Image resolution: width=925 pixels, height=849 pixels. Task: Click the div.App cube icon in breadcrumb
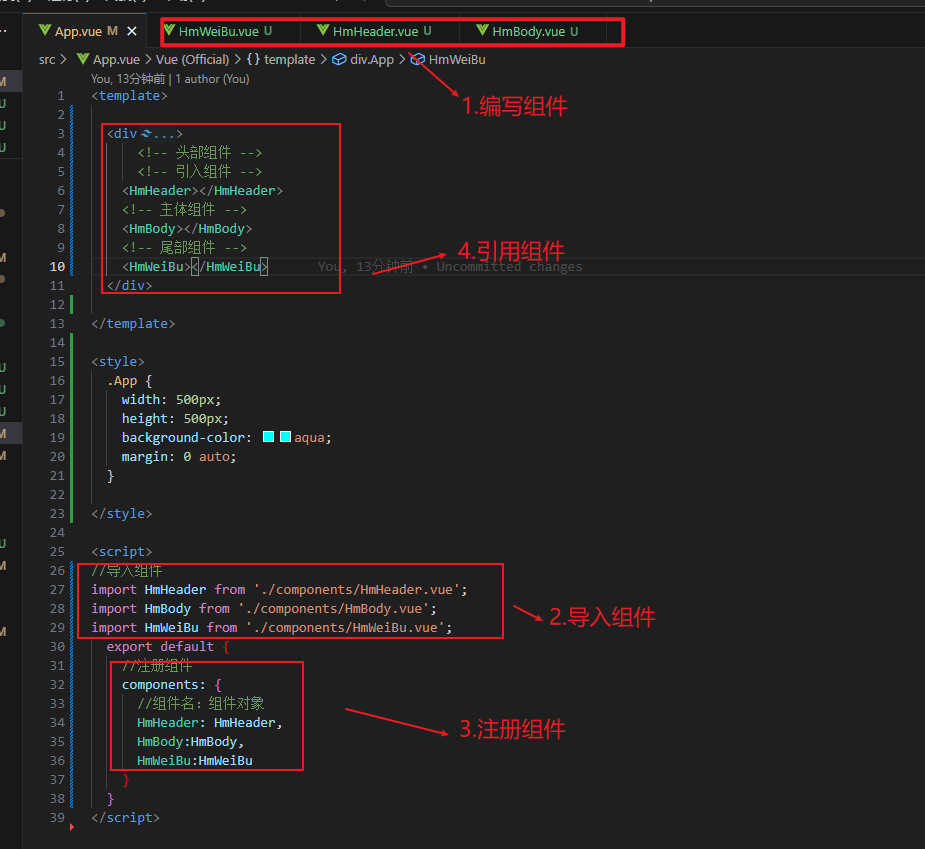pos(339,60)
